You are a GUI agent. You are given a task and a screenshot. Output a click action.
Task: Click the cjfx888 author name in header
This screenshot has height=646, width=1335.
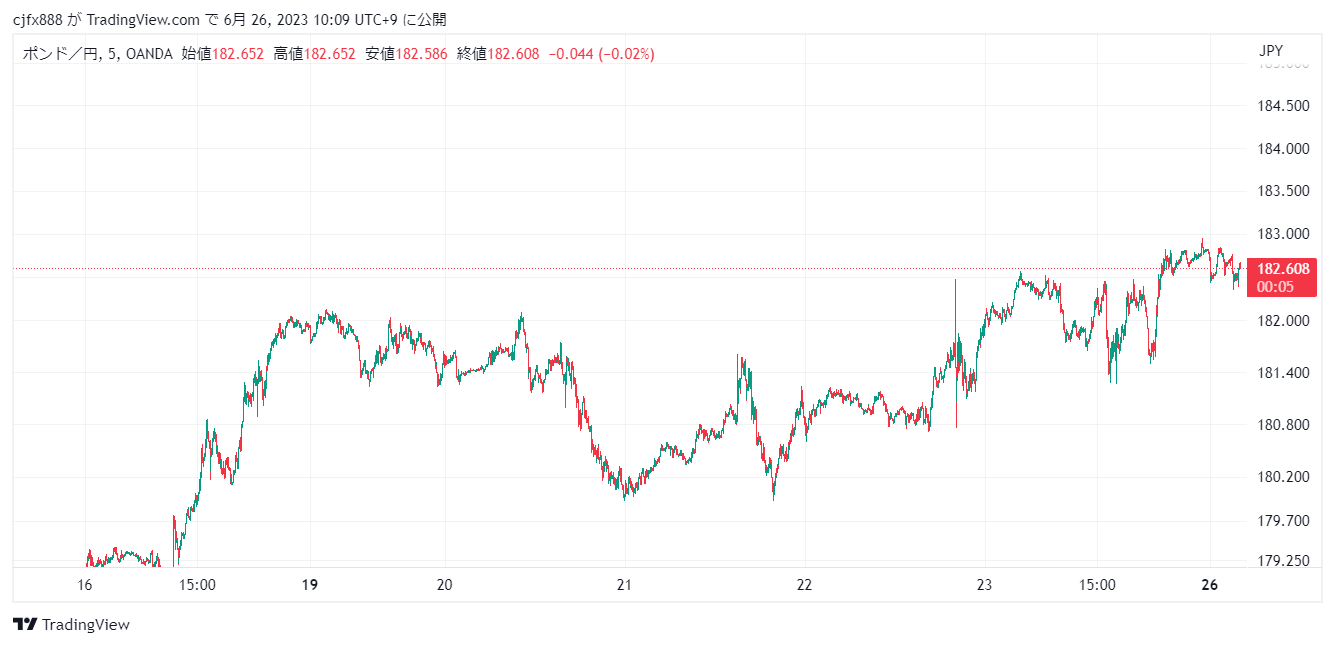[37, 19]
